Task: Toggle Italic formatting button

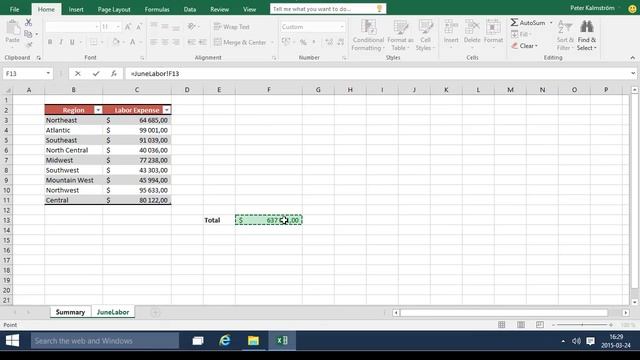Action: pyautogui.click(x=61, y=42)
